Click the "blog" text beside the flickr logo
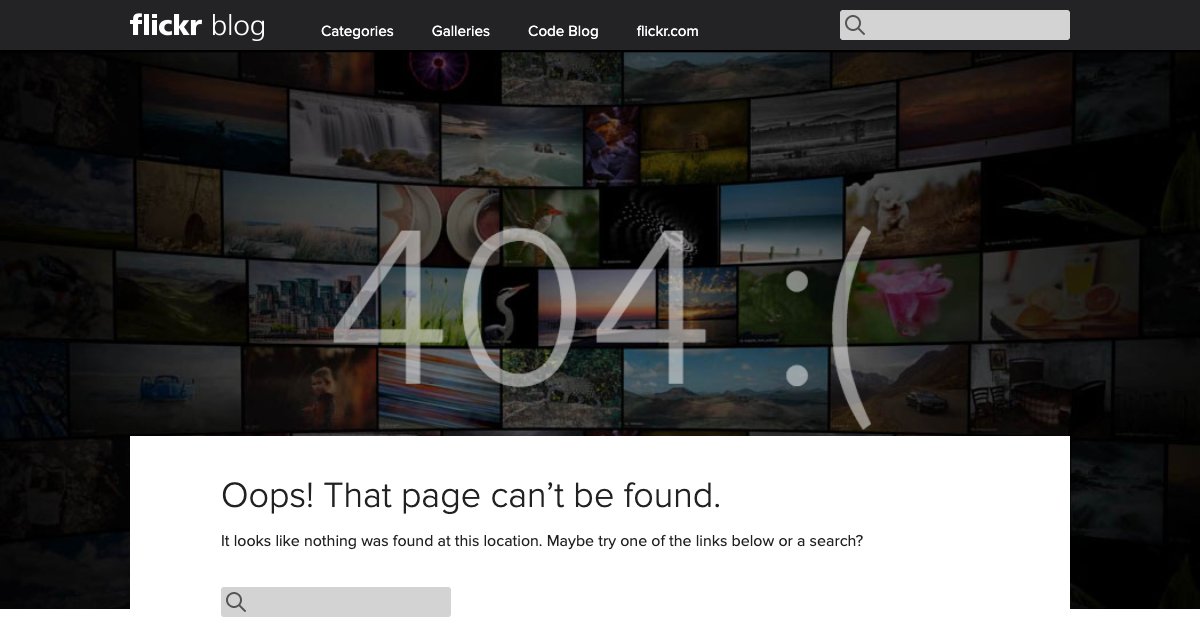The image size is (1200, 630). click(x=238, y=26)
